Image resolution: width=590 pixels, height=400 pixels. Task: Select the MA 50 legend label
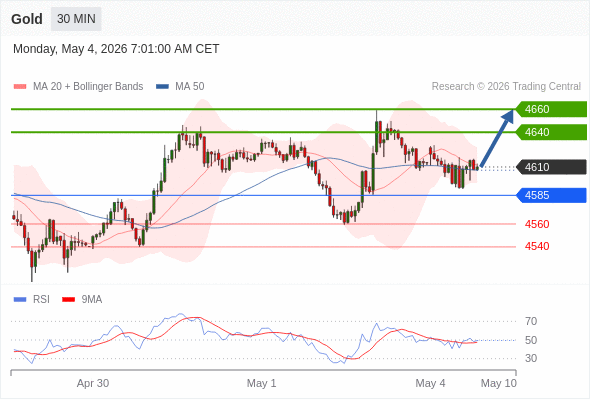[x=190, y=87]
